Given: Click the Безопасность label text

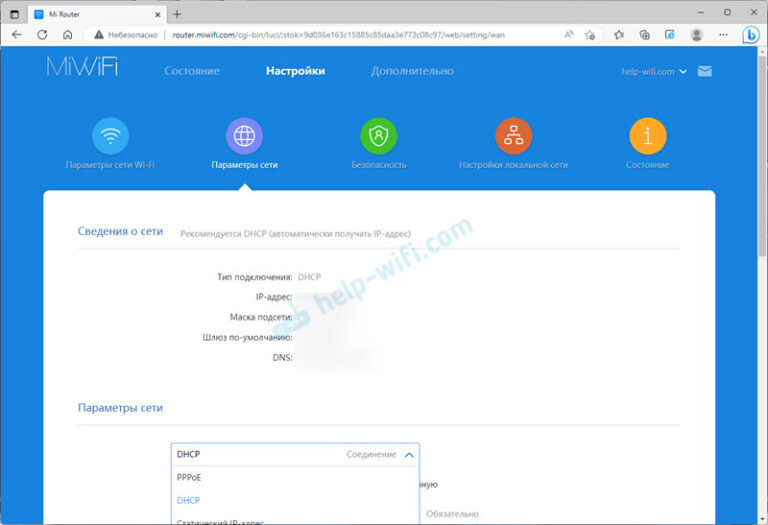Looking at the screenshot, I should (379, 165).
